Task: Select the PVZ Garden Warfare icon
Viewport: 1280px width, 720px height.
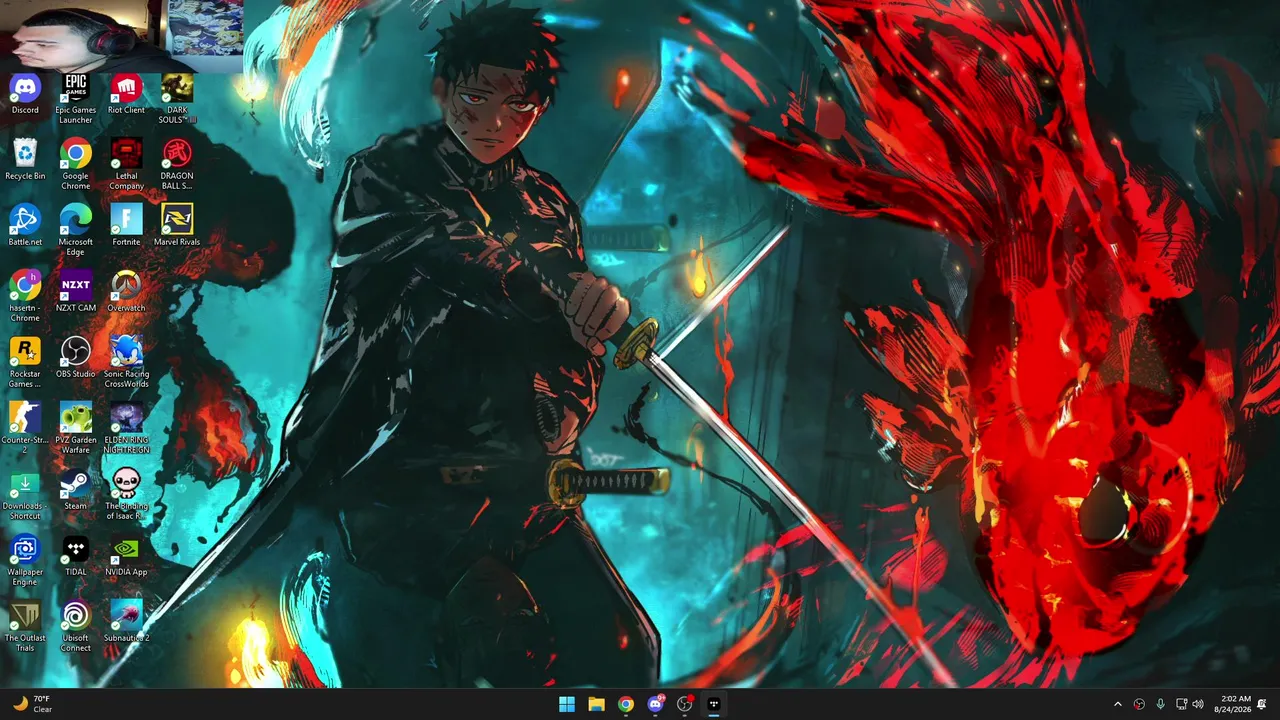Action: [75, 429]
